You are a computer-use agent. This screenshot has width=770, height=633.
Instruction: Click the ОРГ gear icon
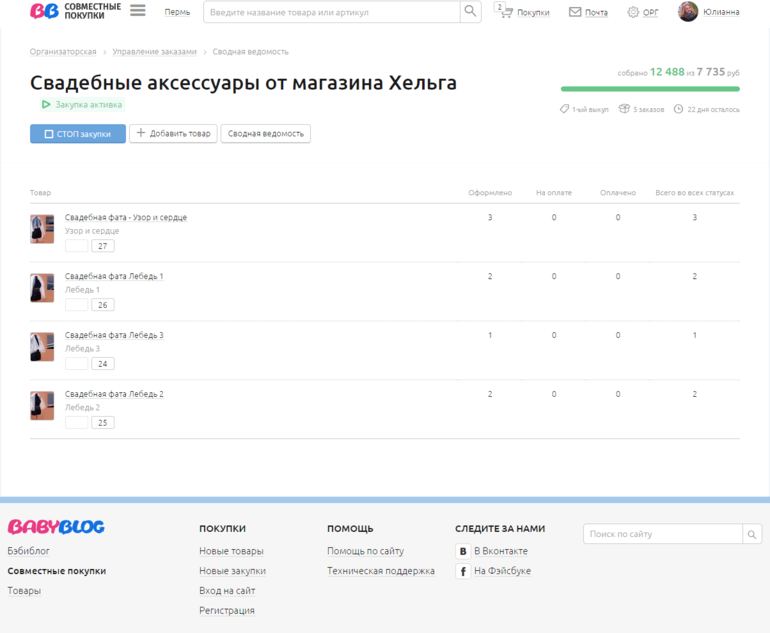click(x=633, y=12)
